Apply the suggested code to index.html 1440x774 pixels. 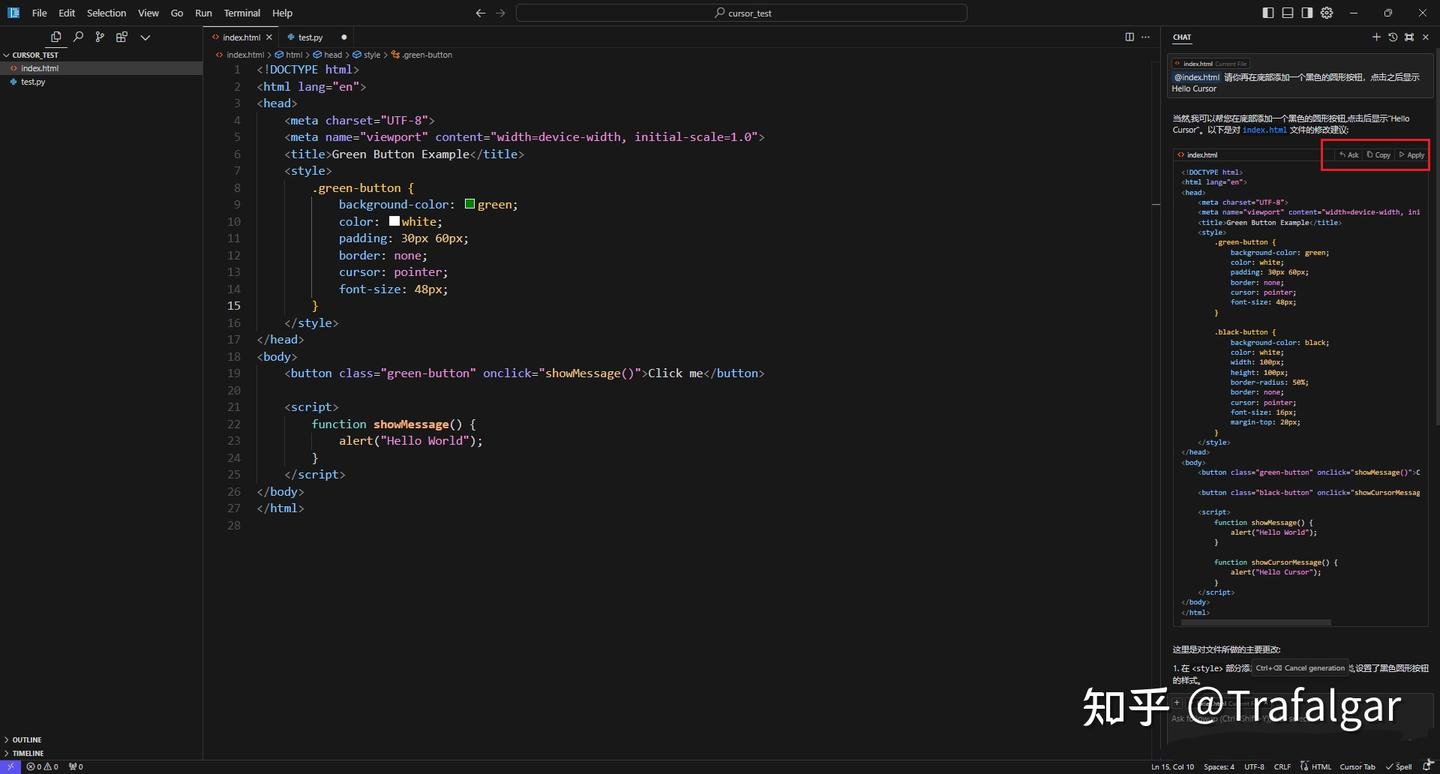click(x=1412, y=155)
